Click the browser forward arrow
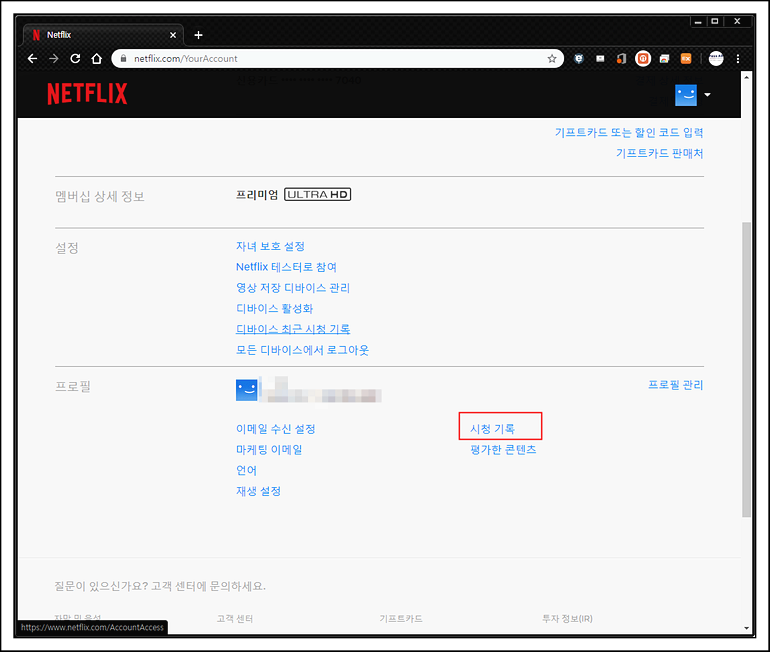The image size is (770, 652). [x=54, y=58]
